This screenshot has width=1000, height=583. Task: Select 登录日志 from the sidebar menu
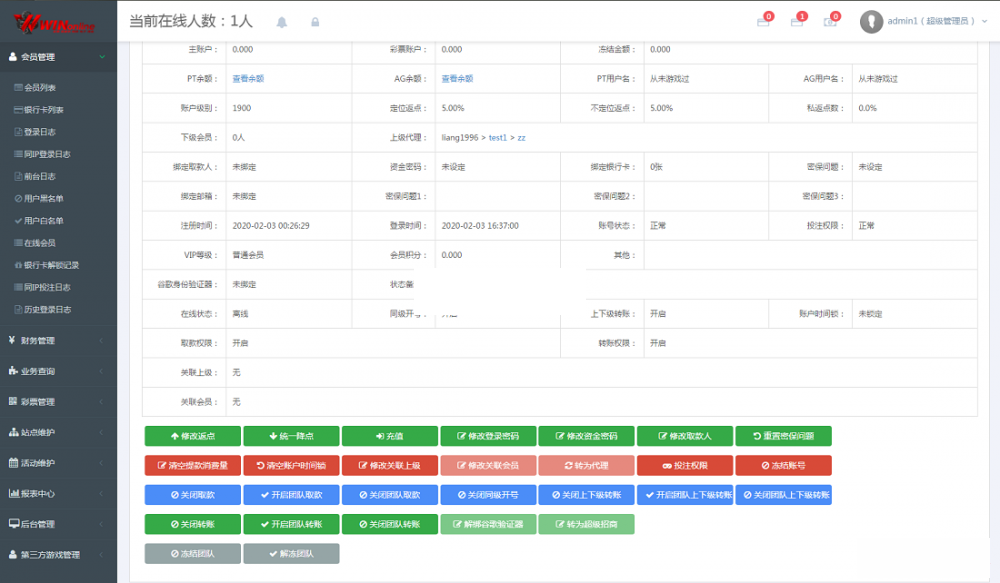[39, 132]
